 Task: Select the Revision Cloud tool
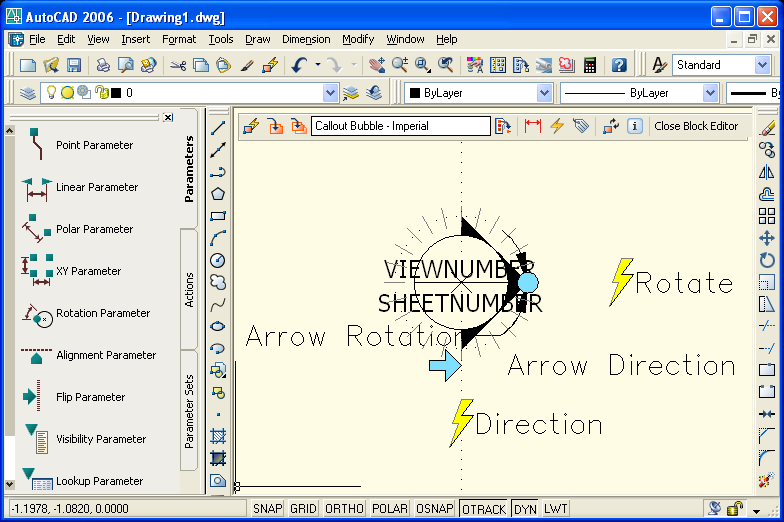click(218, 282)
